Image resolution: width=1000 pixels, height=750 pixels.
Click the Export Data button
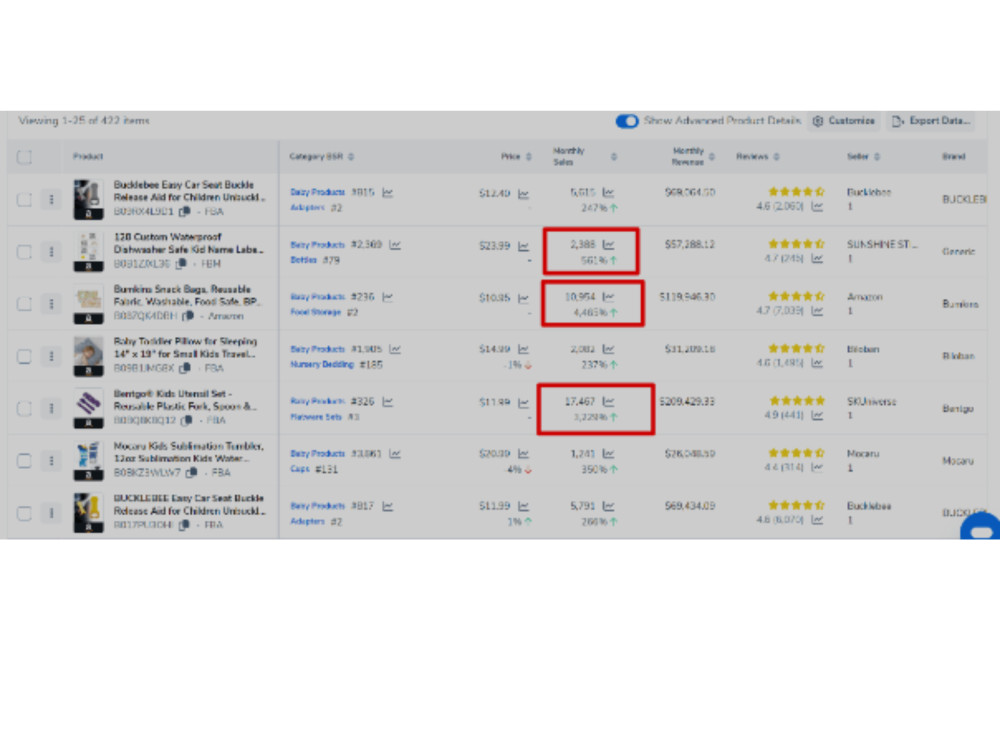[930, 121]
